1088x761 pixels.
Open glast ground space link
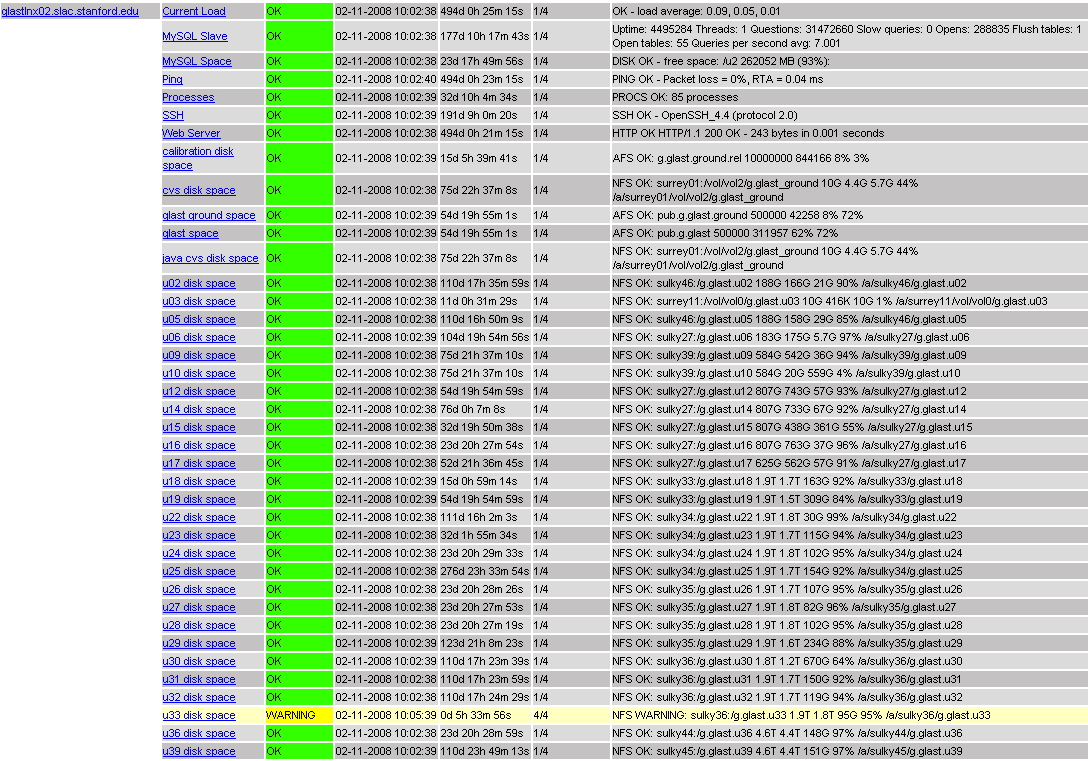click(x=209, y=215)
